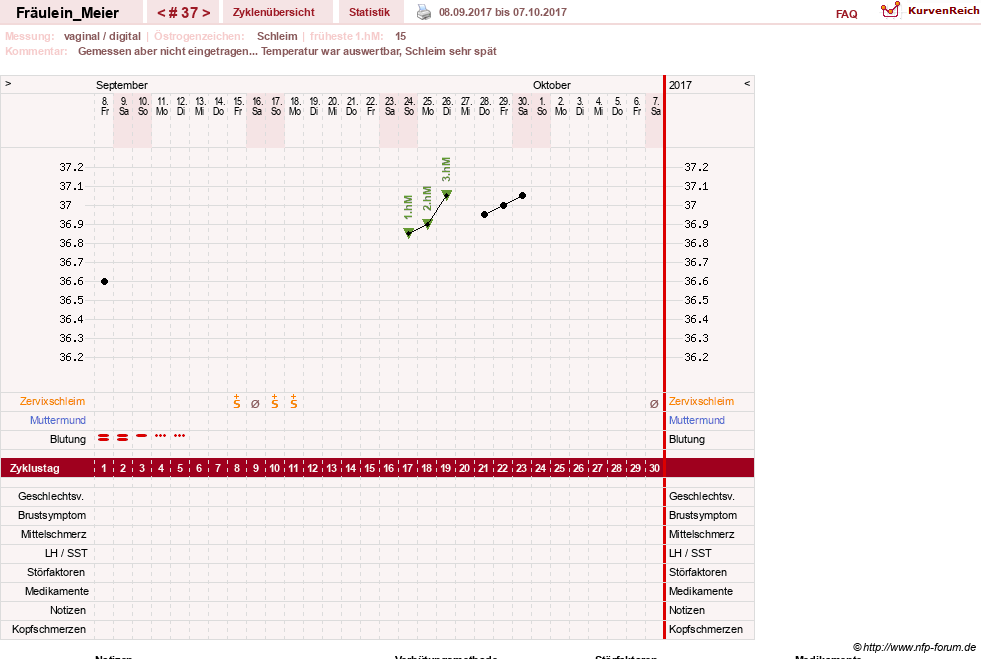Click cycle day 17 in Zyklustag row
The height and width of the screenshot is (659, 981).
tap(407, 468)
